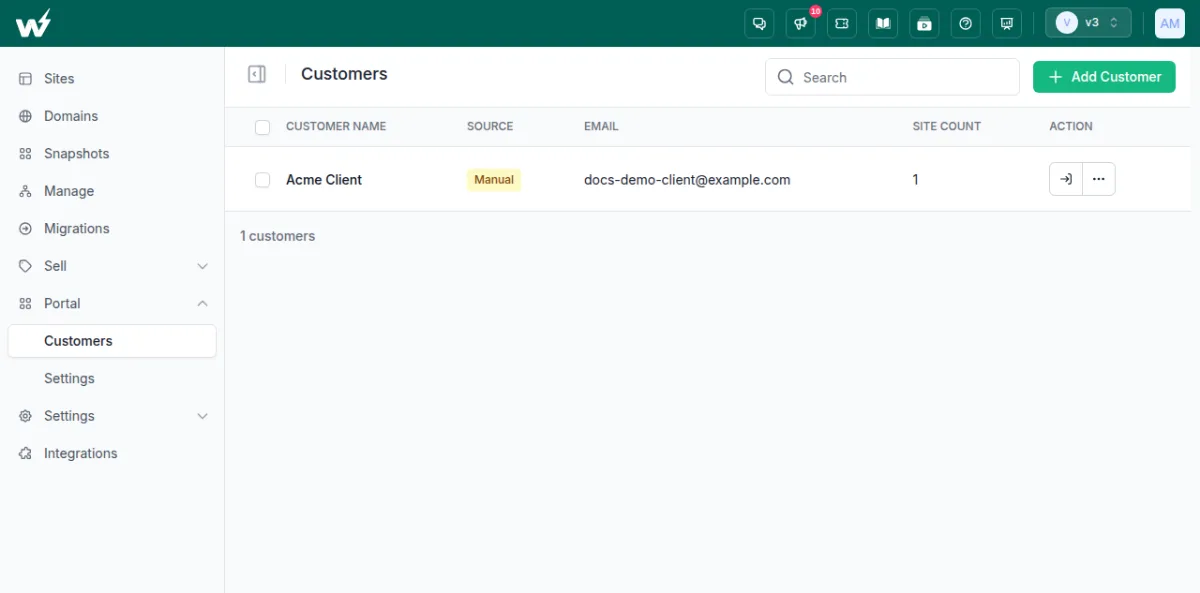Click the site count value 1
The image size is (1200, 593).
tap(916, 180)
